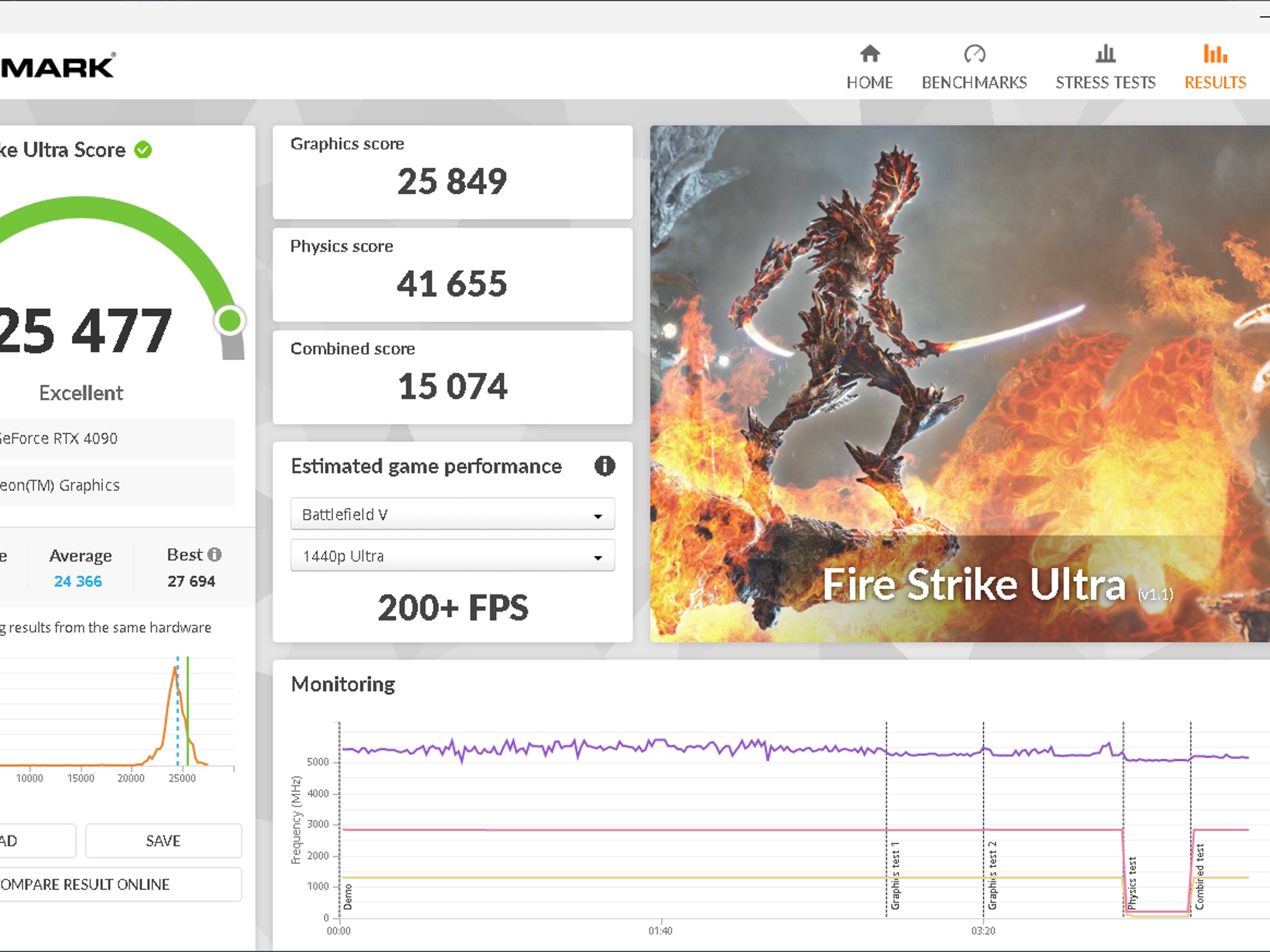
Task: Click the Combined score value 15 074
Action: (x=453, y=386)
